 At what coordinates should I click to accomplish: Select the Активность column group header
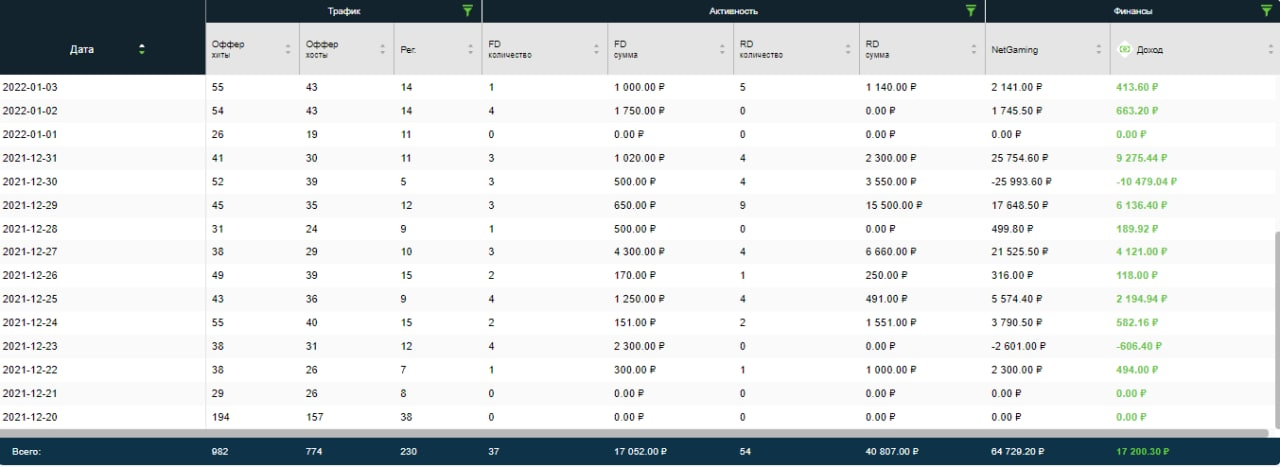[733, 11]
